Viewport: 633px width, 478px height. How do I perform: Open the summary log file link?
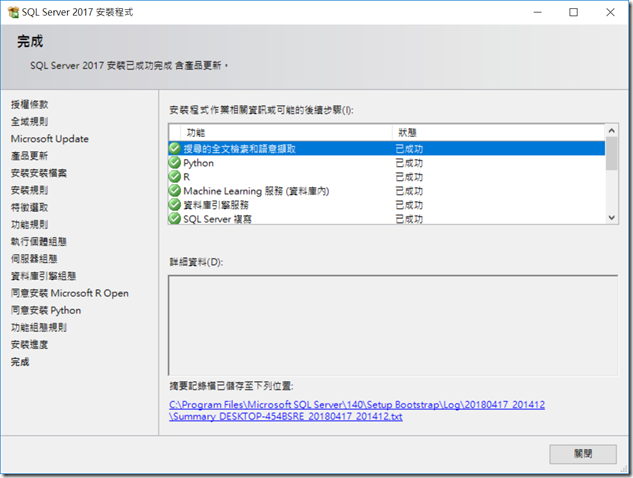click(x=357, y=410)
